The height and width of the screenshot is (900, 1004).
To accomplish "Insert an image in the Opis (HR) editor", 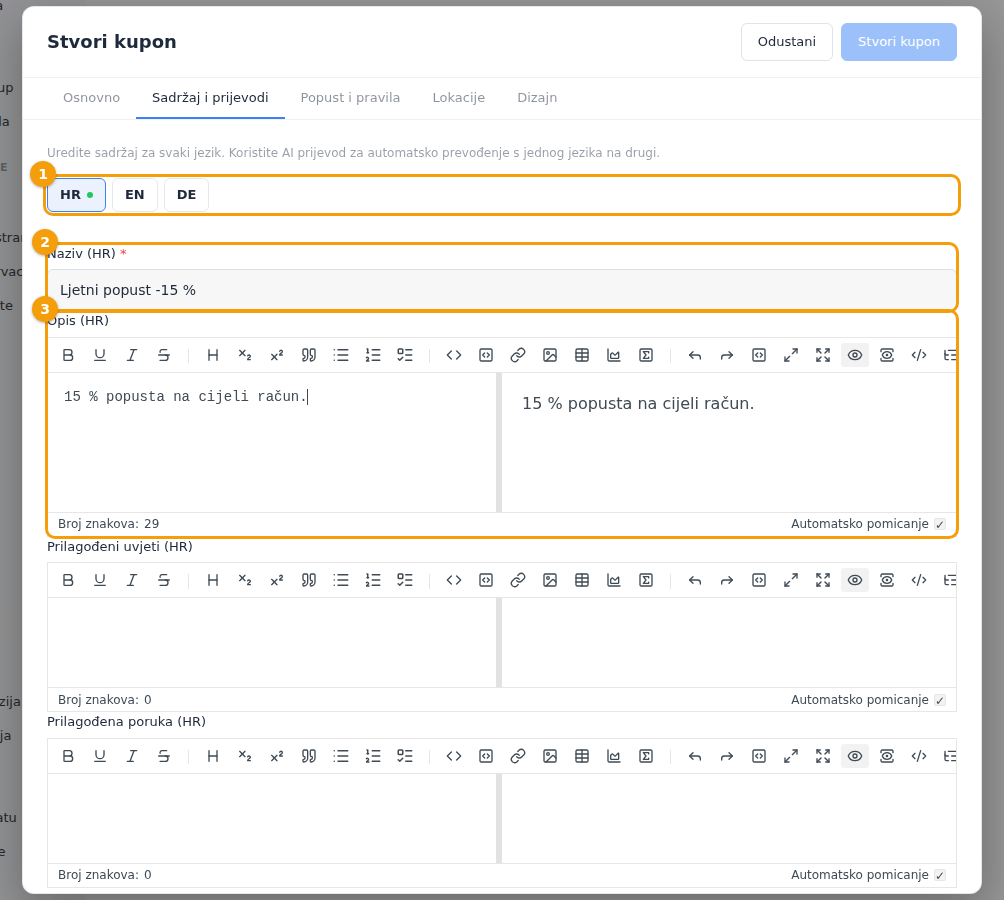I will [x=549, y=355].
